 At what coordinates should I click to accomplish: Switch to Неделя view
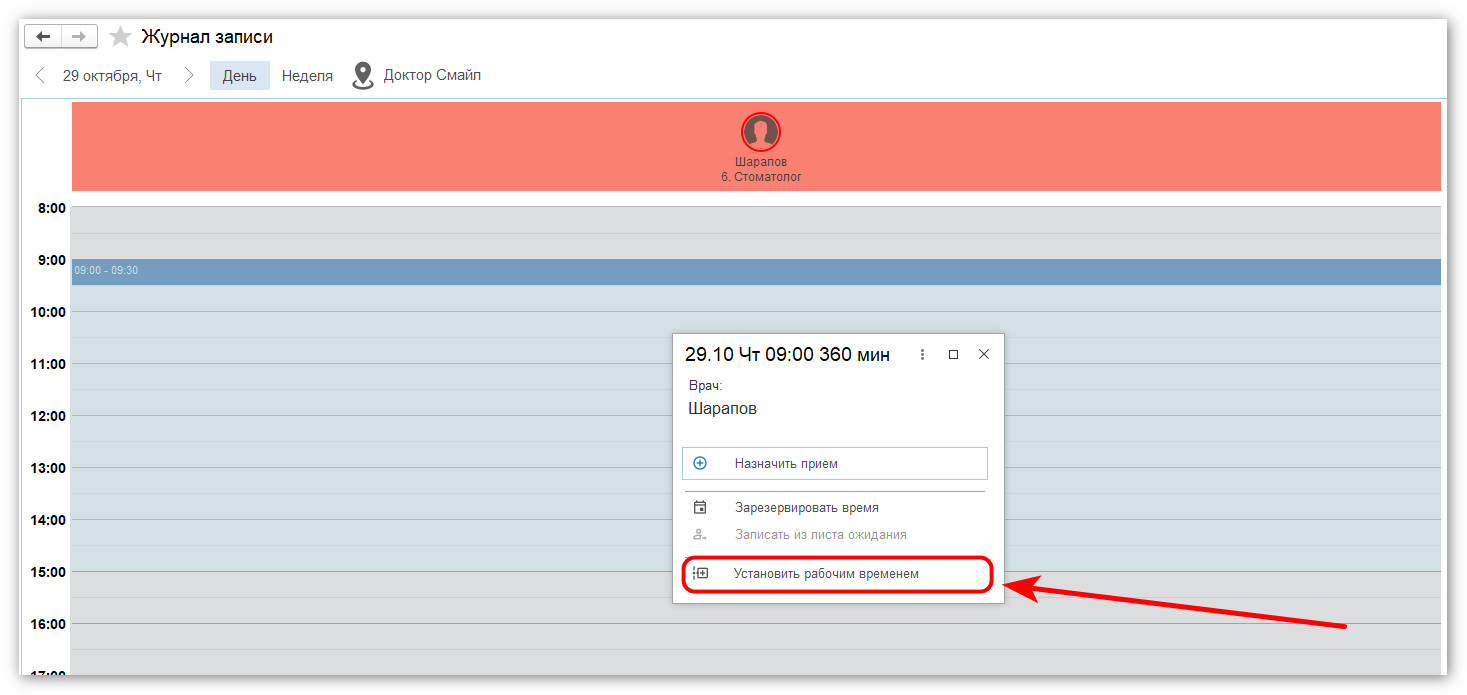pyautogui.click(x=307, y=76)
